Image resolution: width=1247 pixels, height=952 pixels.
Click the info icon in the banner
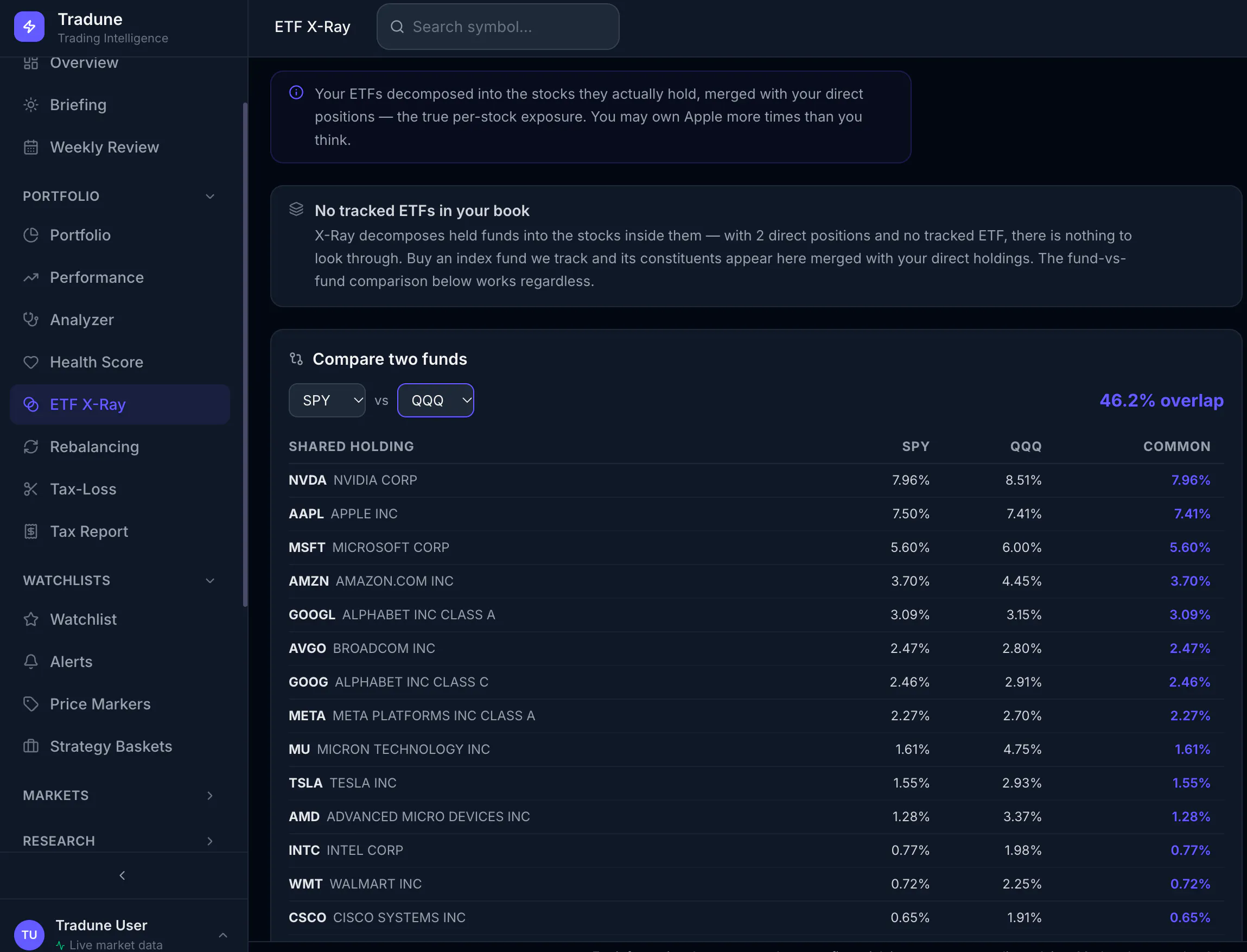[x=296, y=92]
